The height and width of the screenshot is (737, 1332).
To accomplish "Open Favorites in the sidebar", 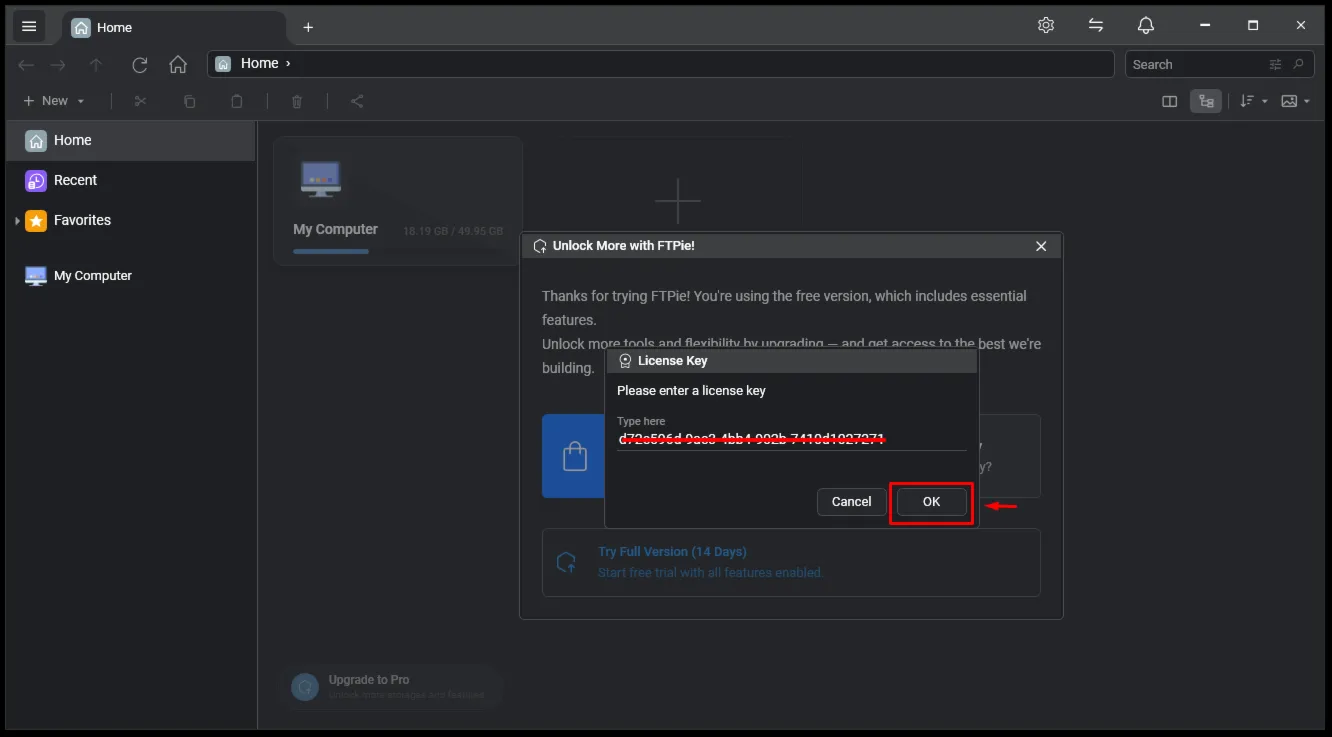I will click(x=130, y=220).
